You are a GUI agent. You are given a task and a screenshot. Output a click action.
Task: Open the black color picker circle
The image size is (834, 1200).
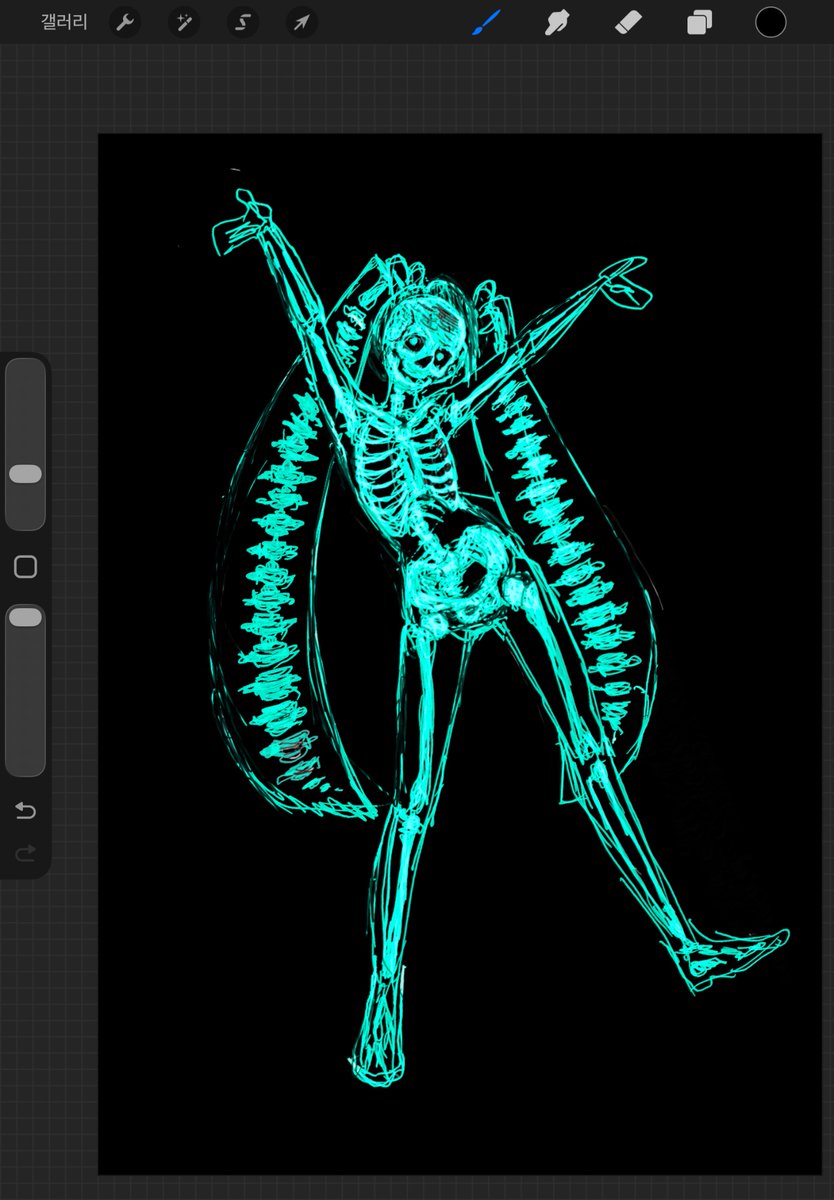(770, 22)
